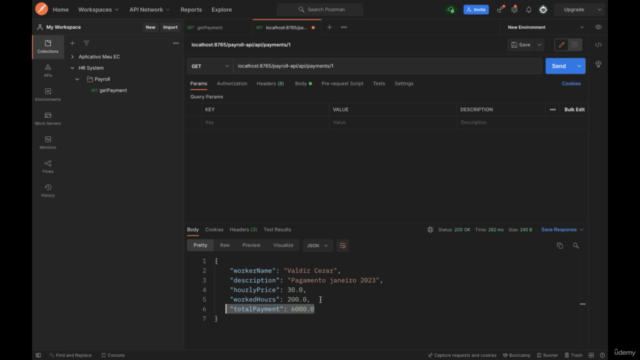The image size is (640, 360).
Task: Click the Save button
Action: (521, 45)
